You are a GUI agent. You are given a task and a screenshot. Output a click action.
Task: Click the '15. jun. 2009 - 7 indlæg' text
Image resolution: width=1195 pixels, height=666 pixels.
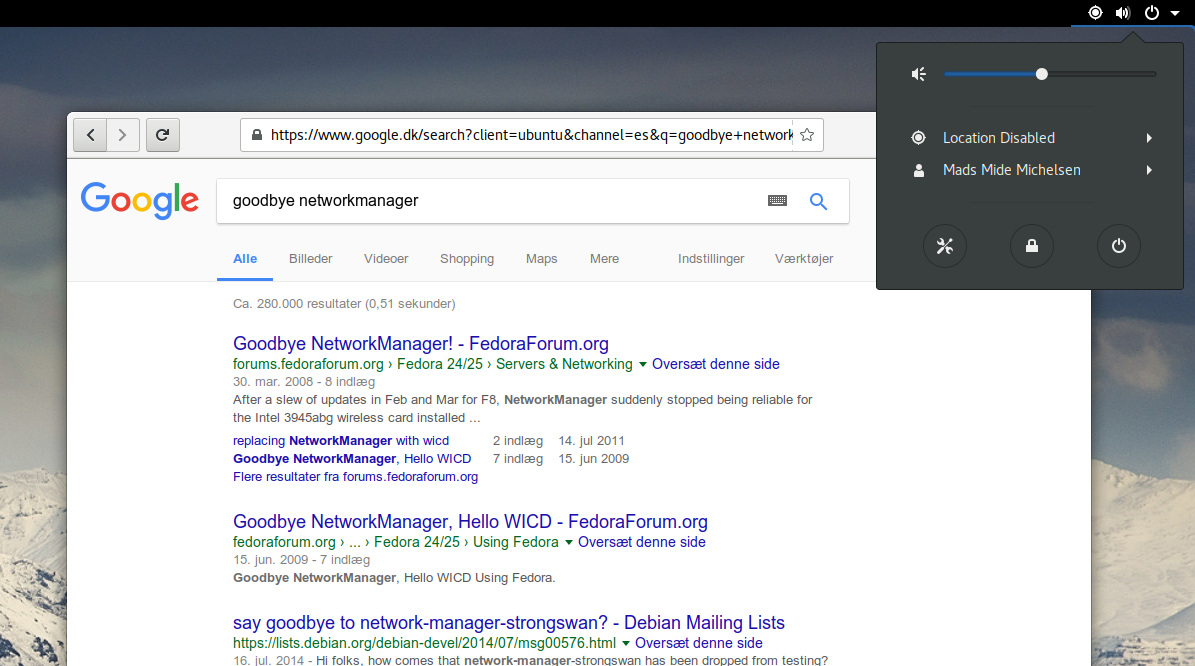[x=302, y=559]
